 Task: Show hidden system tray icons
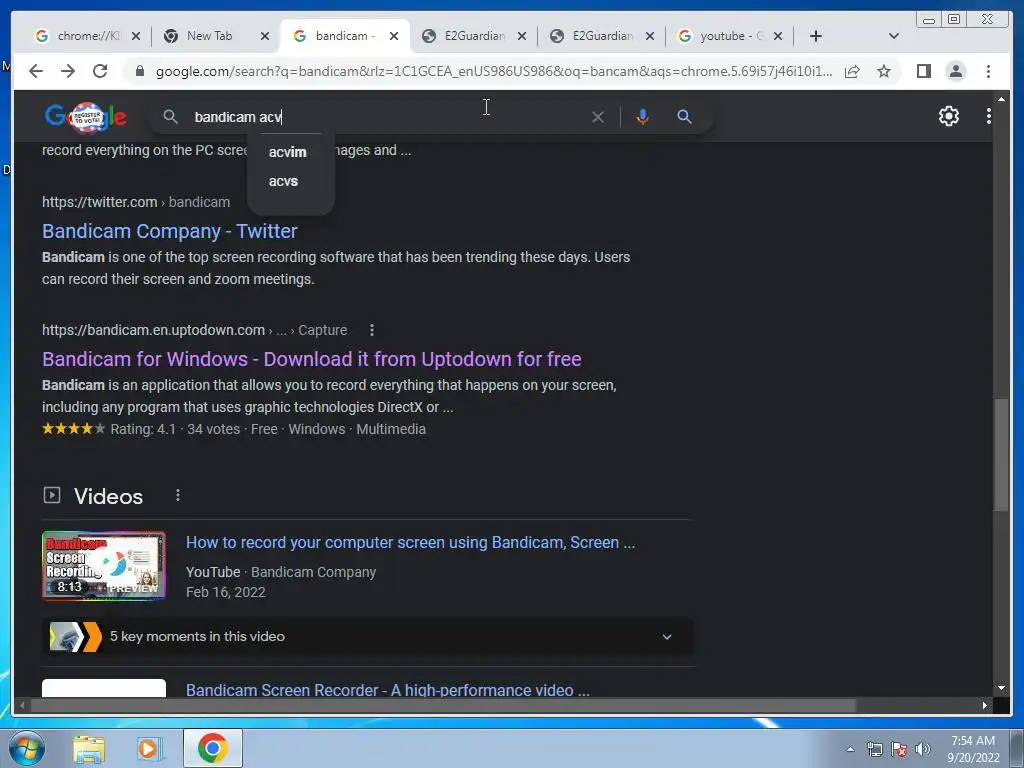click(x=850, y=749)
